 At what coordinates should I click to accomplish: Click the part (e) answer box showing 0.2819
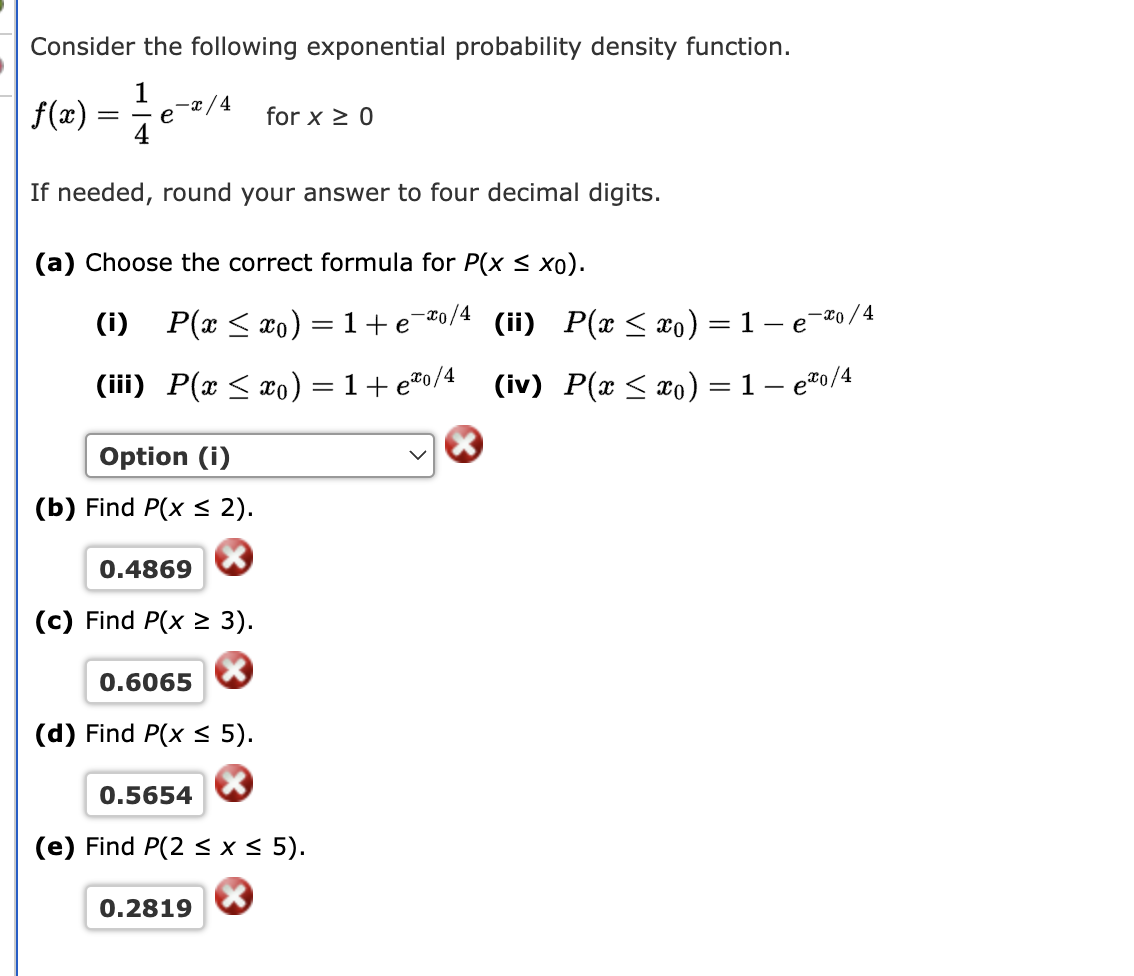point(144,906)
